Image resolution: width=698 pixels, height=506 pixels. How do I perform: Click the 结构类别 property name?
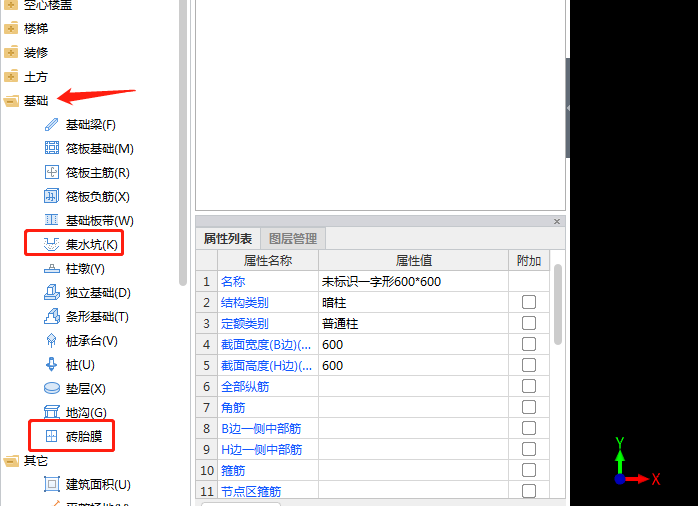[x=245, y=303]
